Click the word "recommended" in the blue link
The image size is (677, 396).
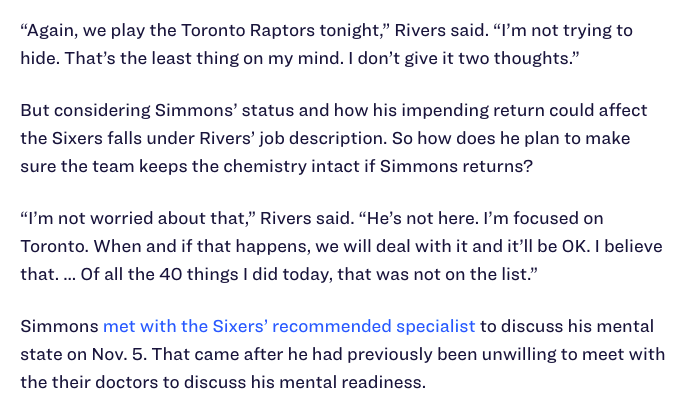[x=332, y=326]
